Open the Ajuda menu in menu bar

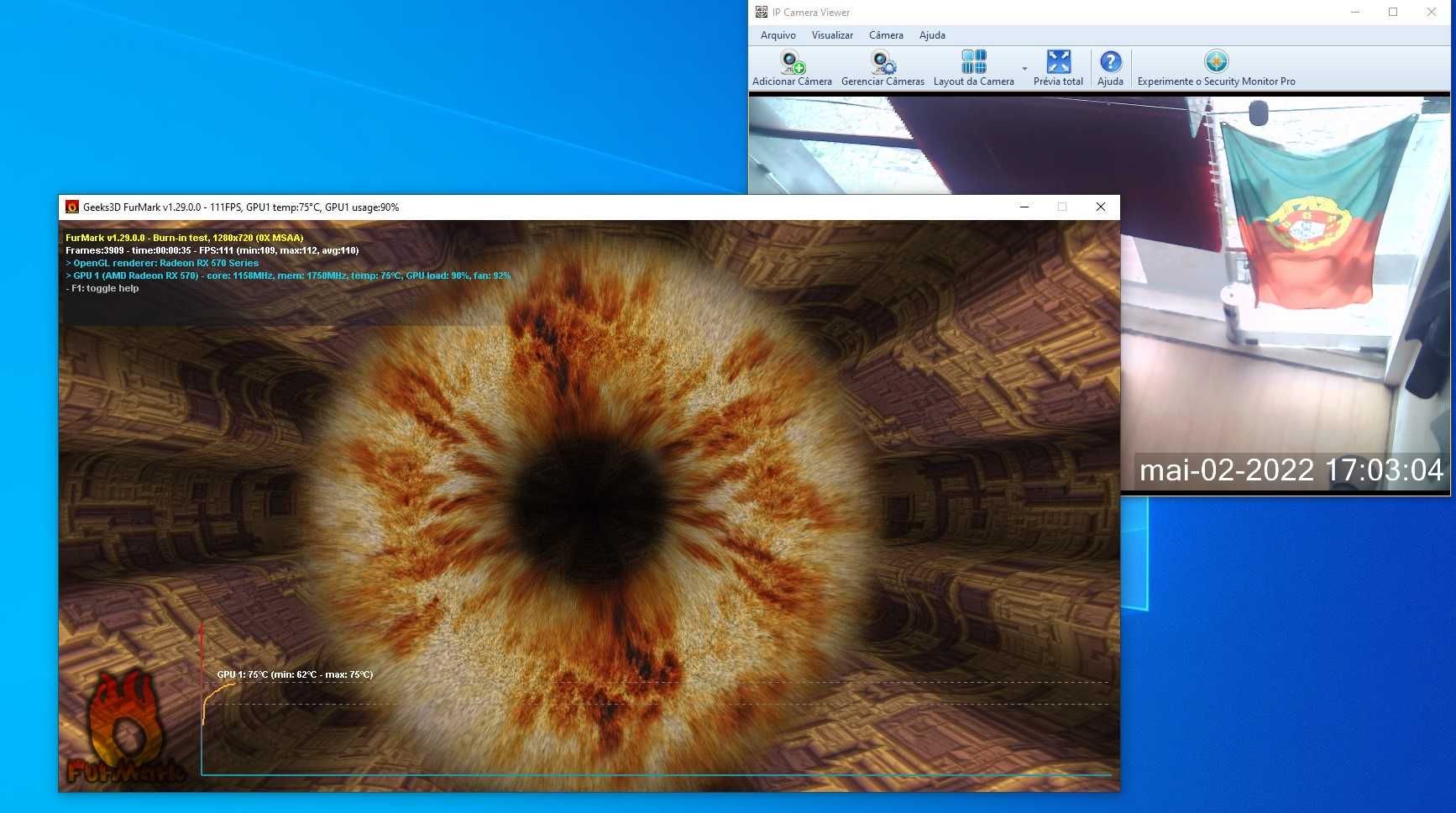click(932, 35)
